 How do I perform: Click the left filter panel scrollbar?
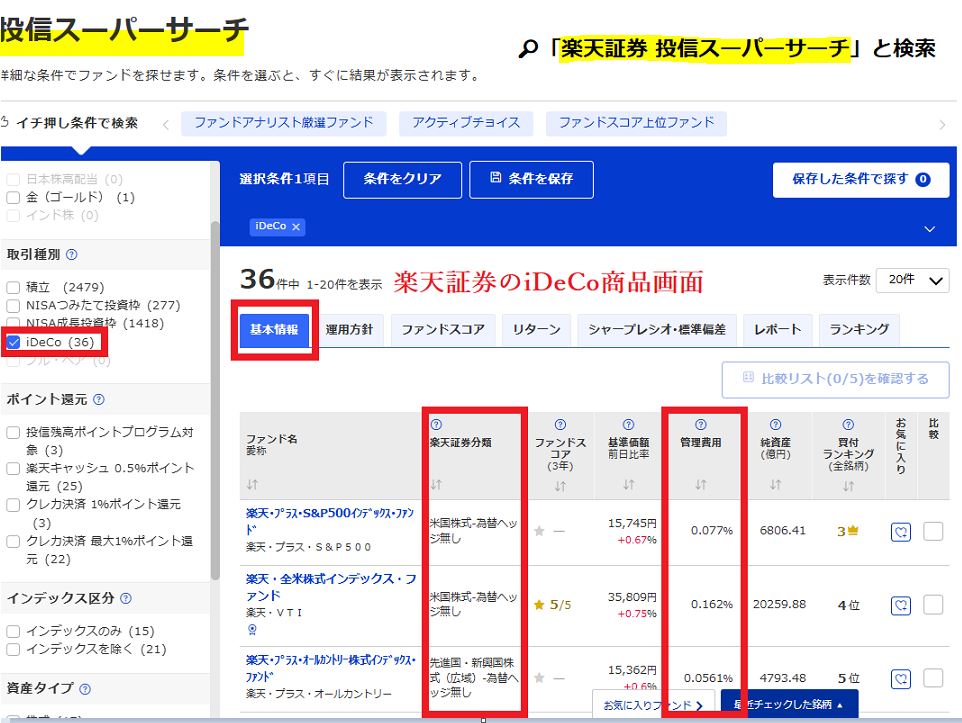(x=215, y=400)
